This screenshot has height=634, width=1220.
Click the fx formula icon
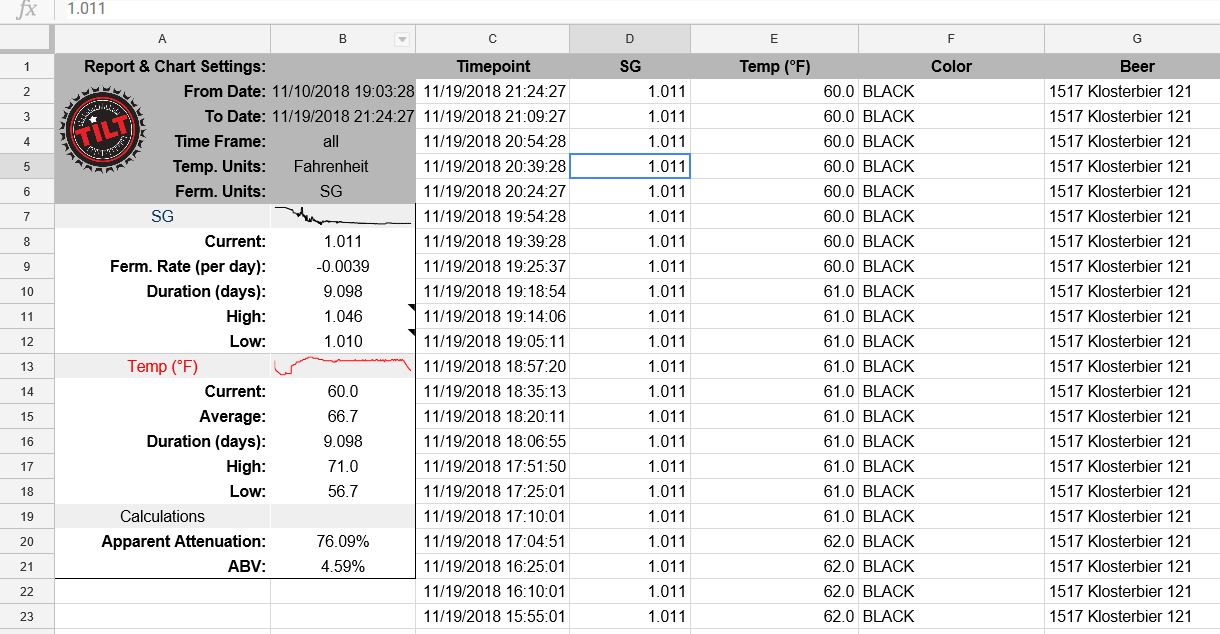coord(27,9)
